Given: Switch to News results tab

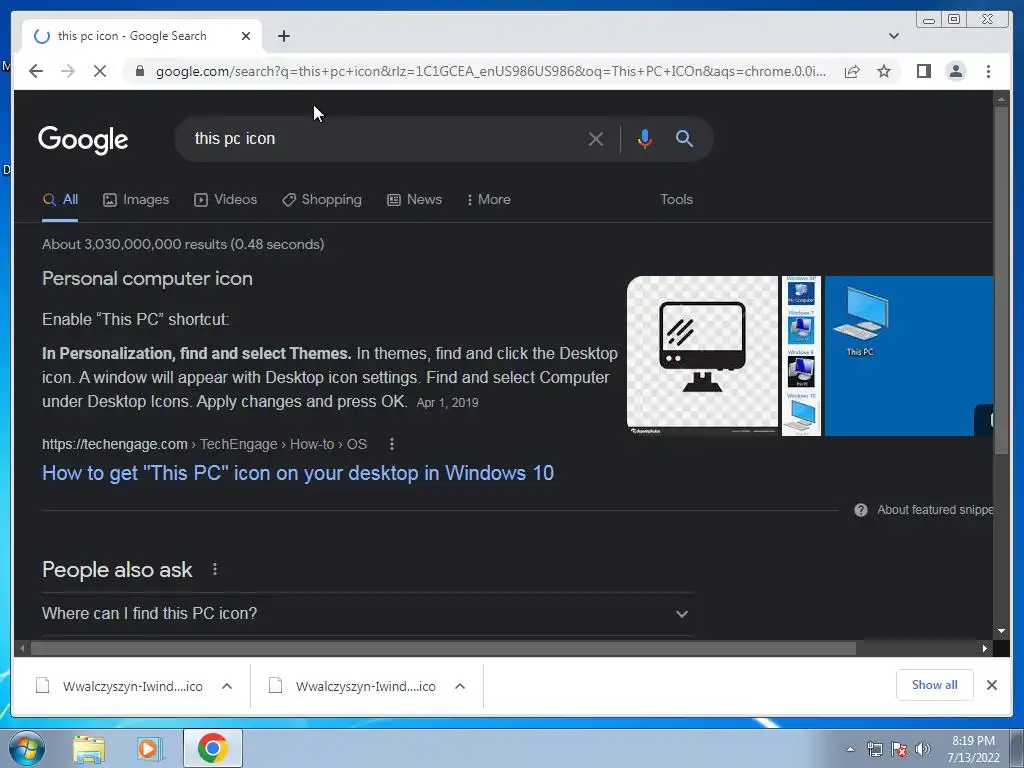Looking at the screenshot, I should point(415,200).
